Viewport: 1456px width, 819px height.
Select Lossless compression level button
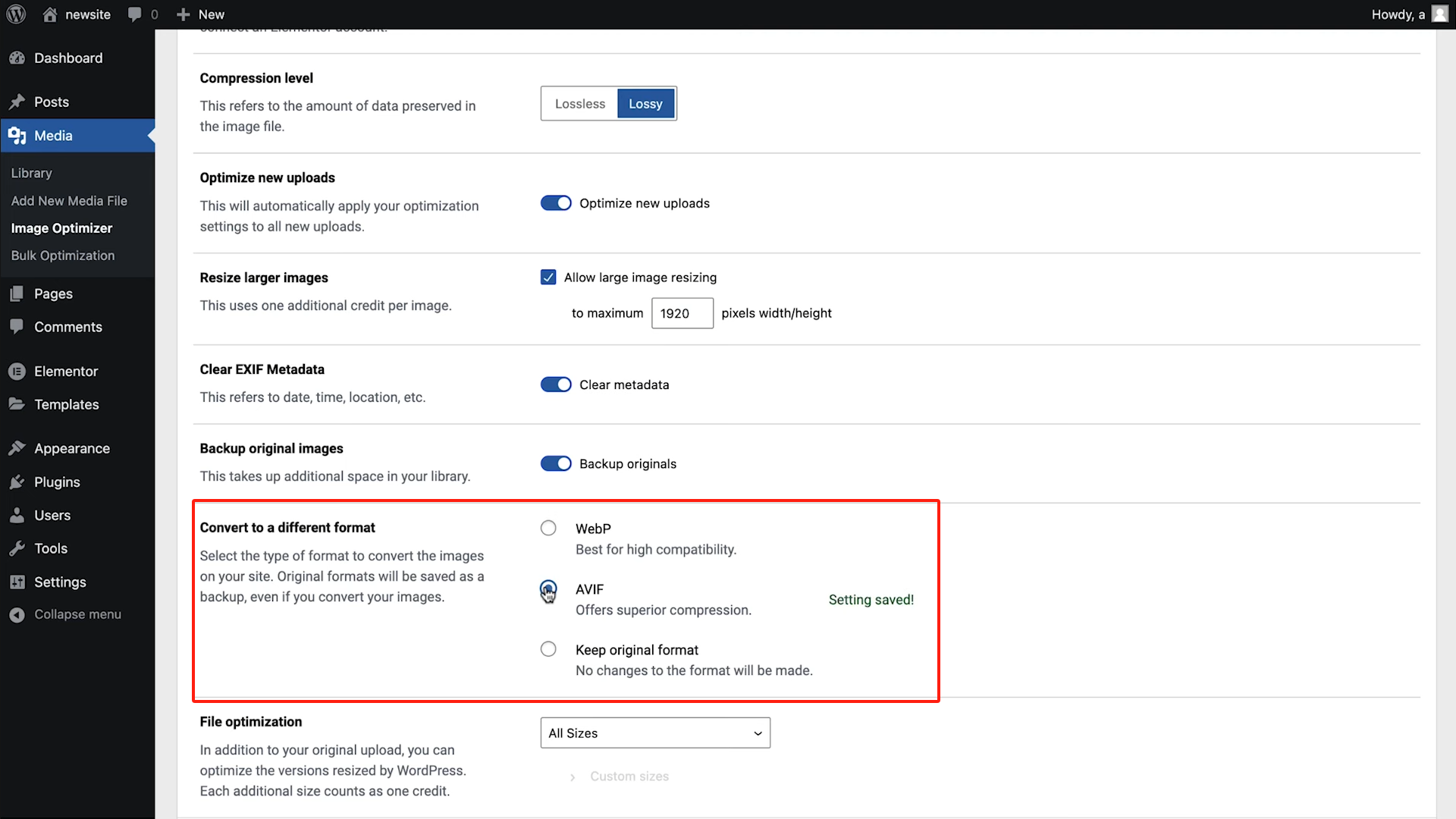(x=580, y=104)
